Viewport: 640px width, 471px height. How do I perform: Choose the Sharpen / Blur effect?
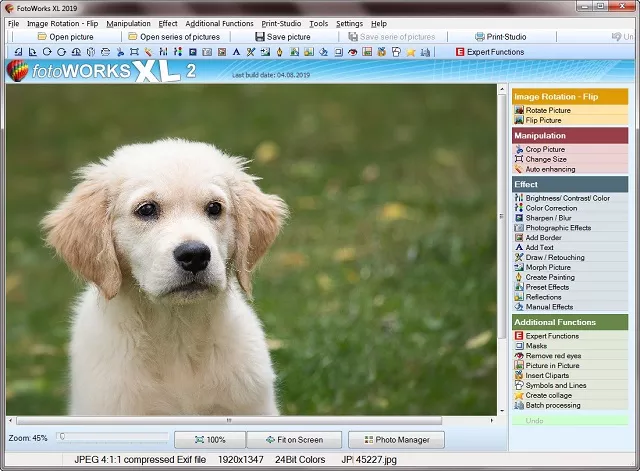click(549, 218)
